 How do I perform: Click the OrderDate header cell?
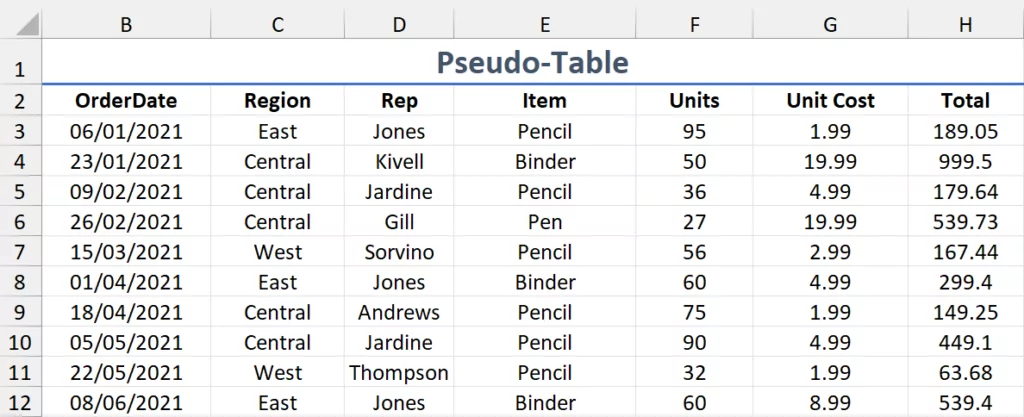point(126,101)
